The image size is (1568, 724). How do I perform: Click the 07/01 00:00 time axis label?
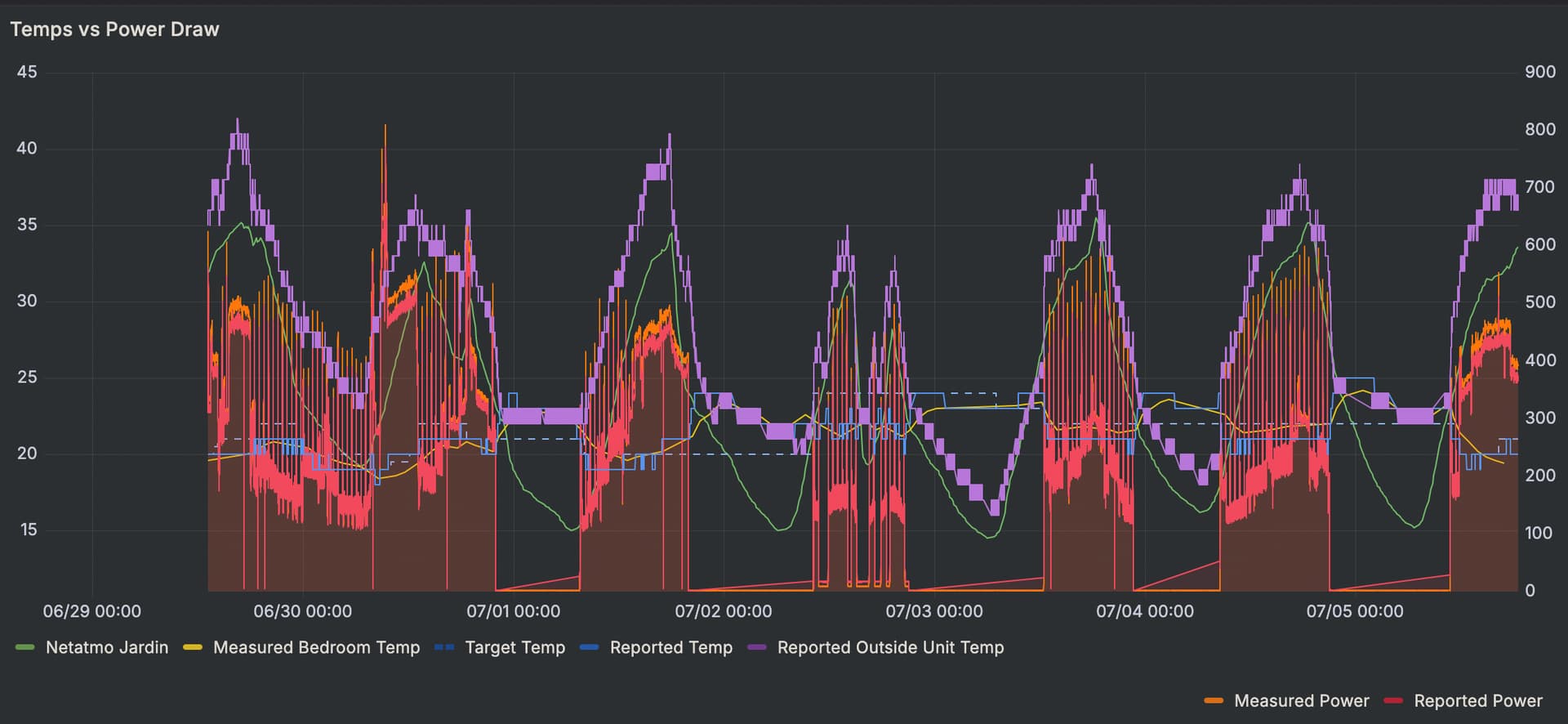pyautogui.click(x=513, y=611)
